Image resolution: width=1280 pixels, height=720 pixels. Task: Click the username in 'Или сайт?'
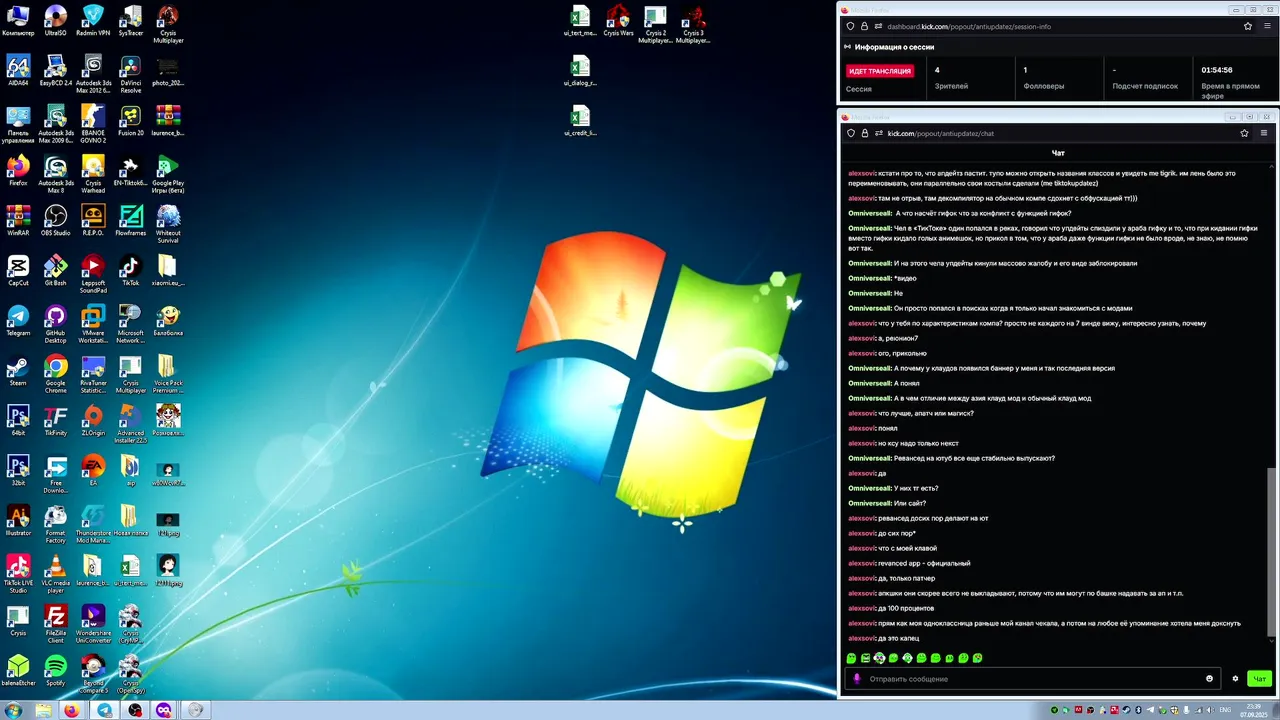pos(869,503)
